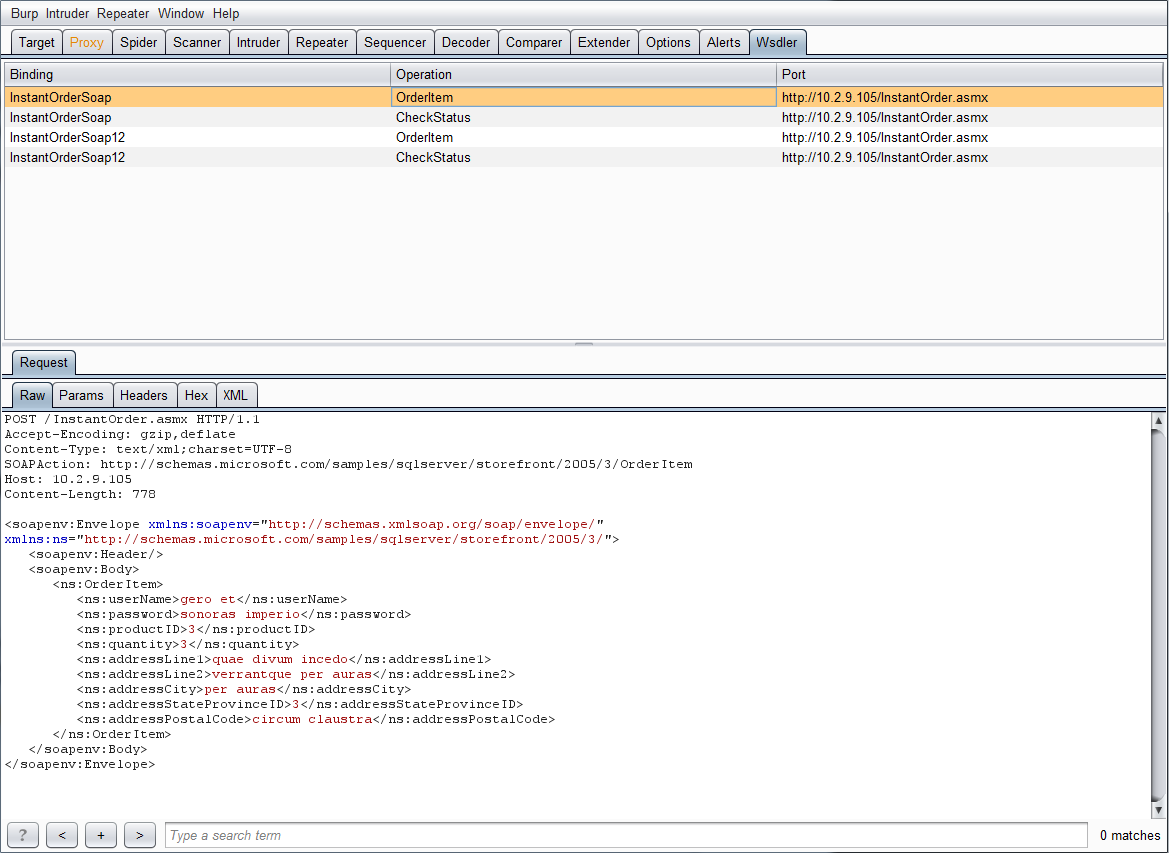
Task: Switch to the Headers view tab
Action: point(144,395)
